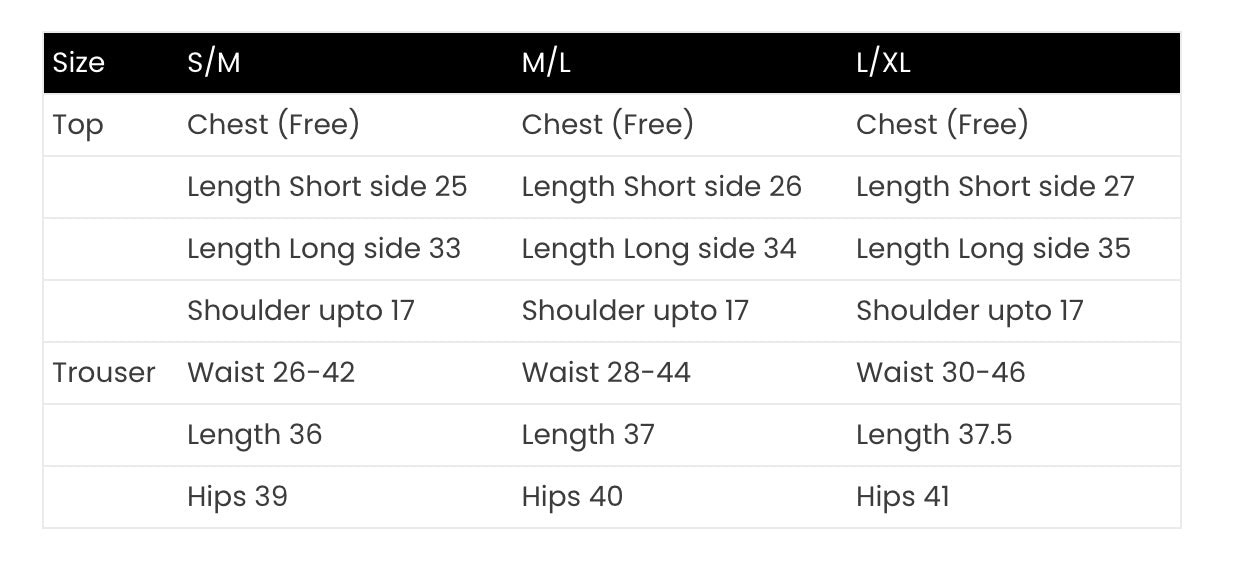Select the M/L column header
The width and height of the screenshot is (1240, 568).
point(546,63)
